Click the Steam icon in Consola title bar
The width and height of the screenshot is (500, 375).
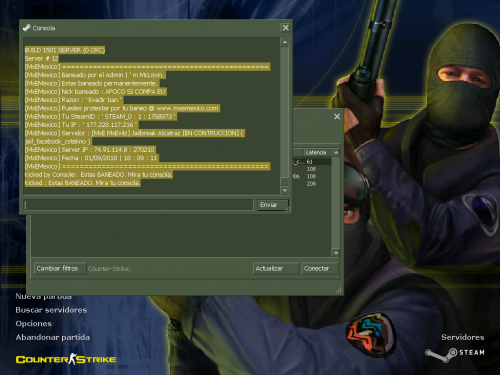pos(27,28)
